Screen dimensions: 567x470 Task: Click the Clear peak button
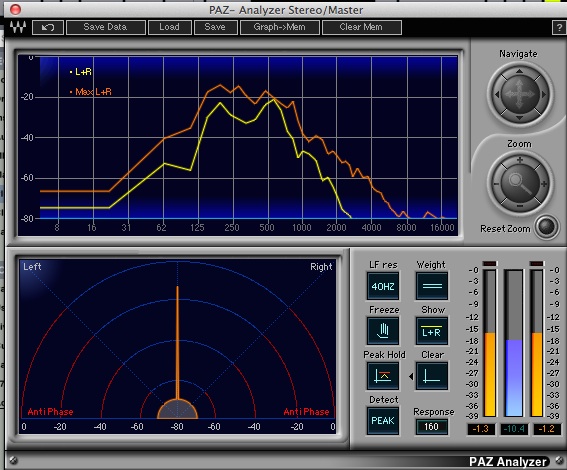pyautogui.click(x=432, y=376)
